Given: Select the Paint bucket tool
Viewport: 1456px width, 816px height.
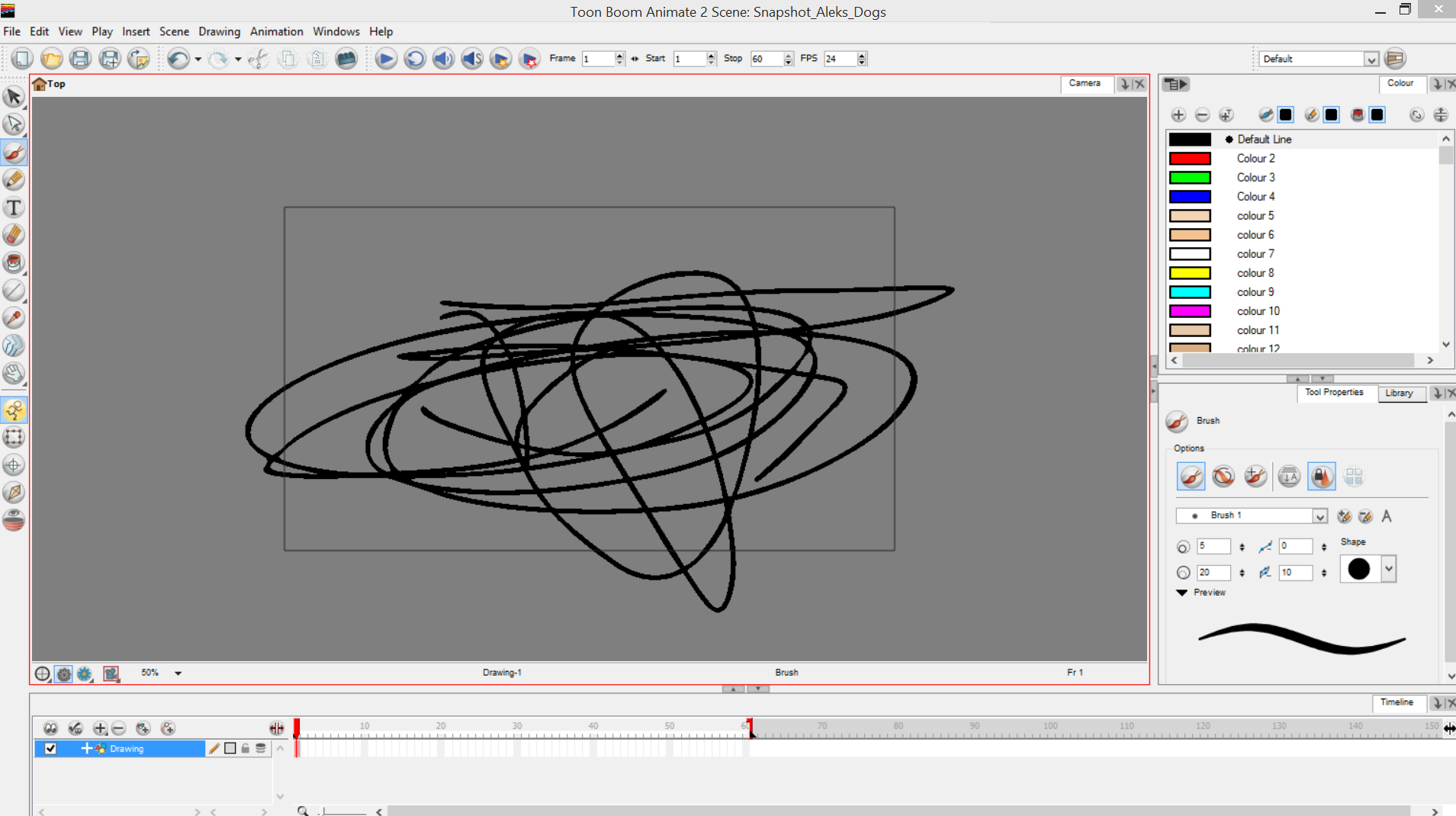Looking at the screenshot, I should point(14,263).
